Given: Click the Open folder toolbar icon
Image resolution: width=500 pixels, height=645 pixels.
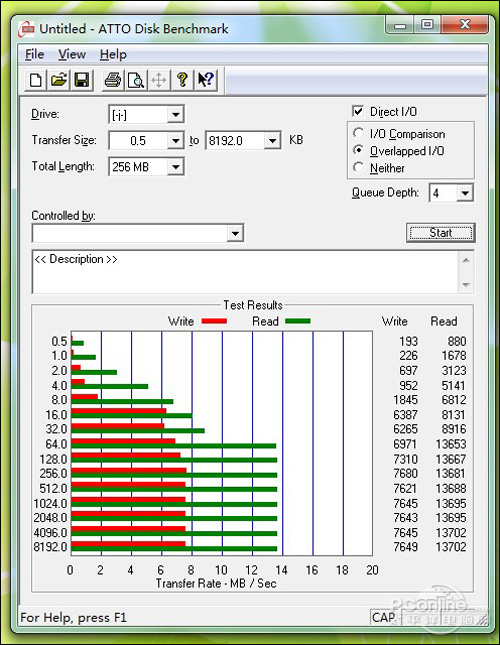Looking at the screenshot, I should pos(59,80).
